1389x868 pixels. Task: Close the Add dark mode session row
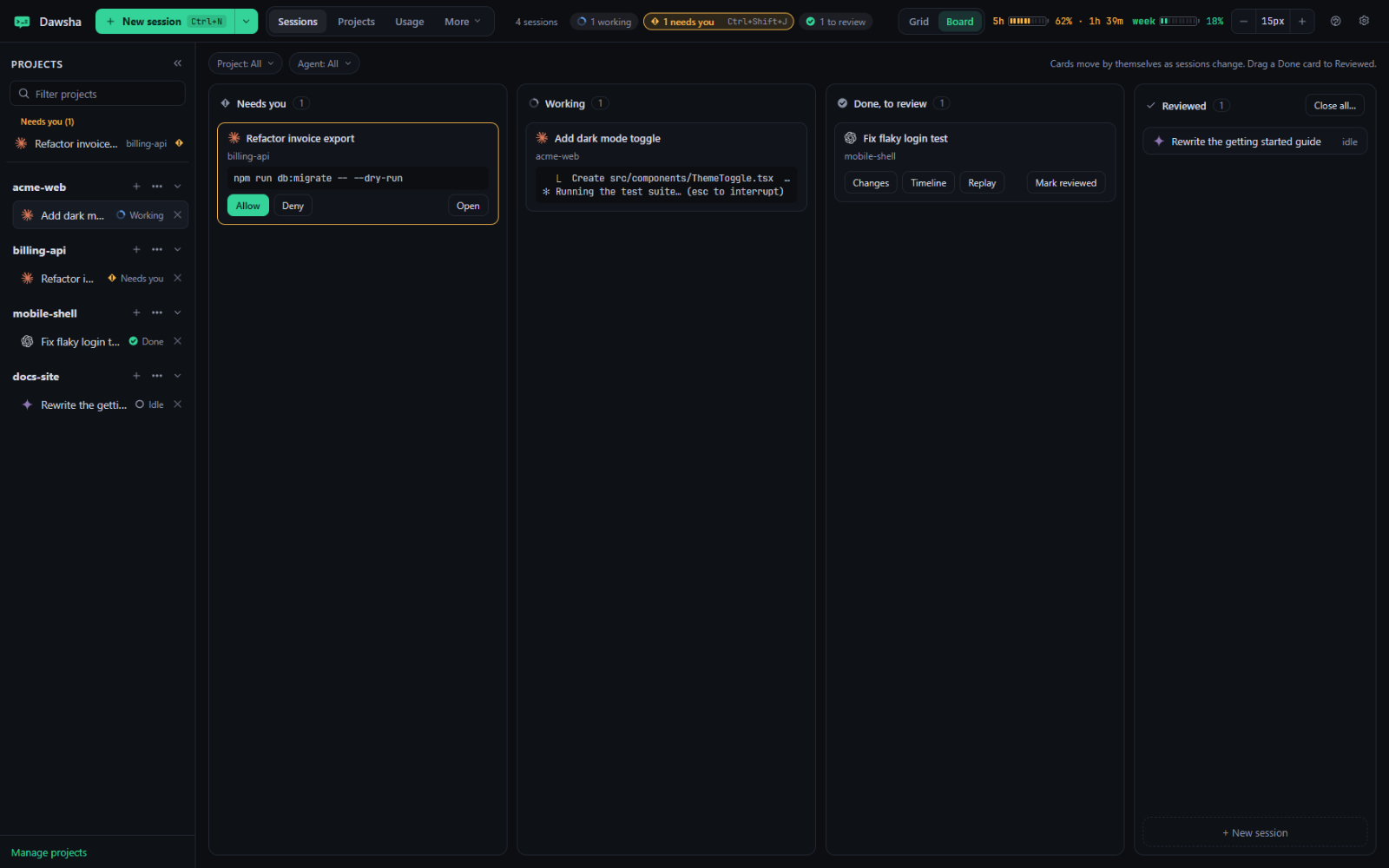point(177,215)
